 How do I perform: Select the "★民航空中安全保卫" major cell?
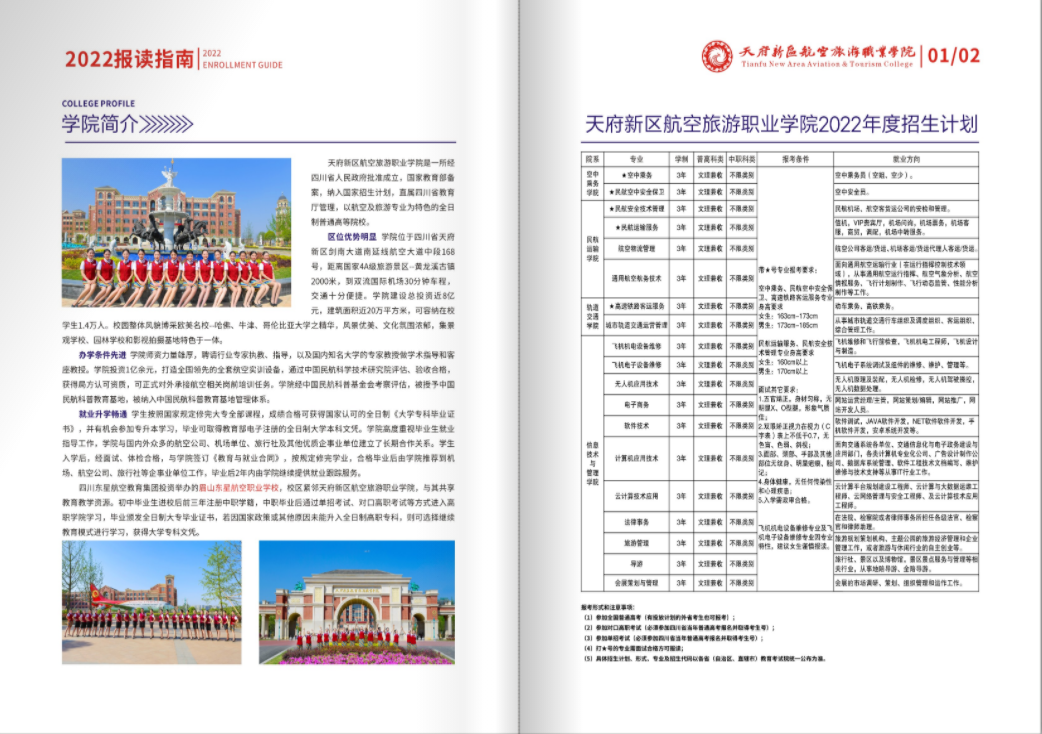point(637,192)
